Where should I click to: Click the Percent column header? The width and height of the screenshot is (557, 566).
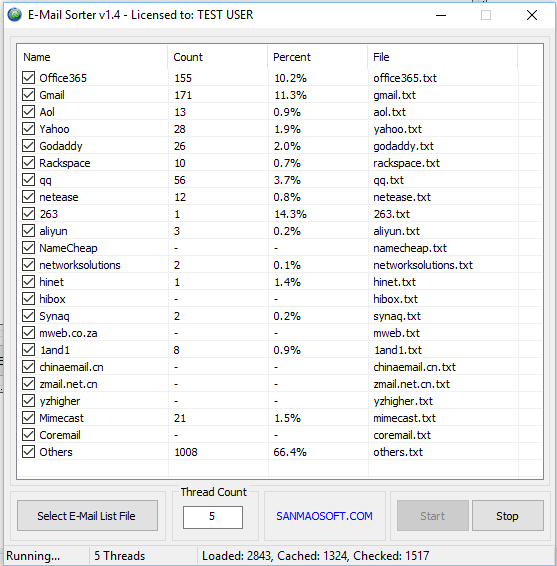point(318,57)
